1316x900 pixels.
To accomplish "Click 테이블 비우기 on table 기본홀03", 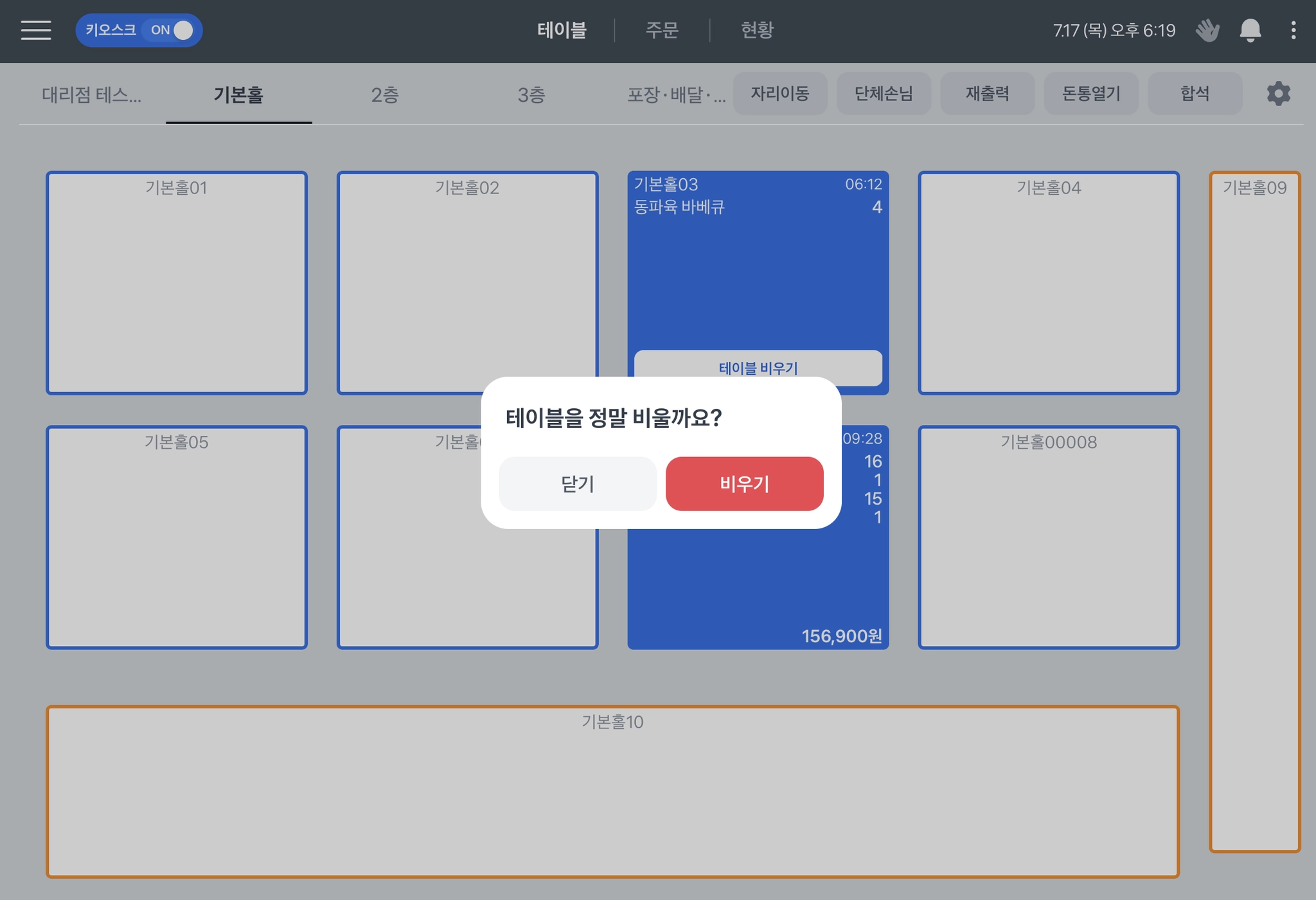I will (x=758, y=364).
